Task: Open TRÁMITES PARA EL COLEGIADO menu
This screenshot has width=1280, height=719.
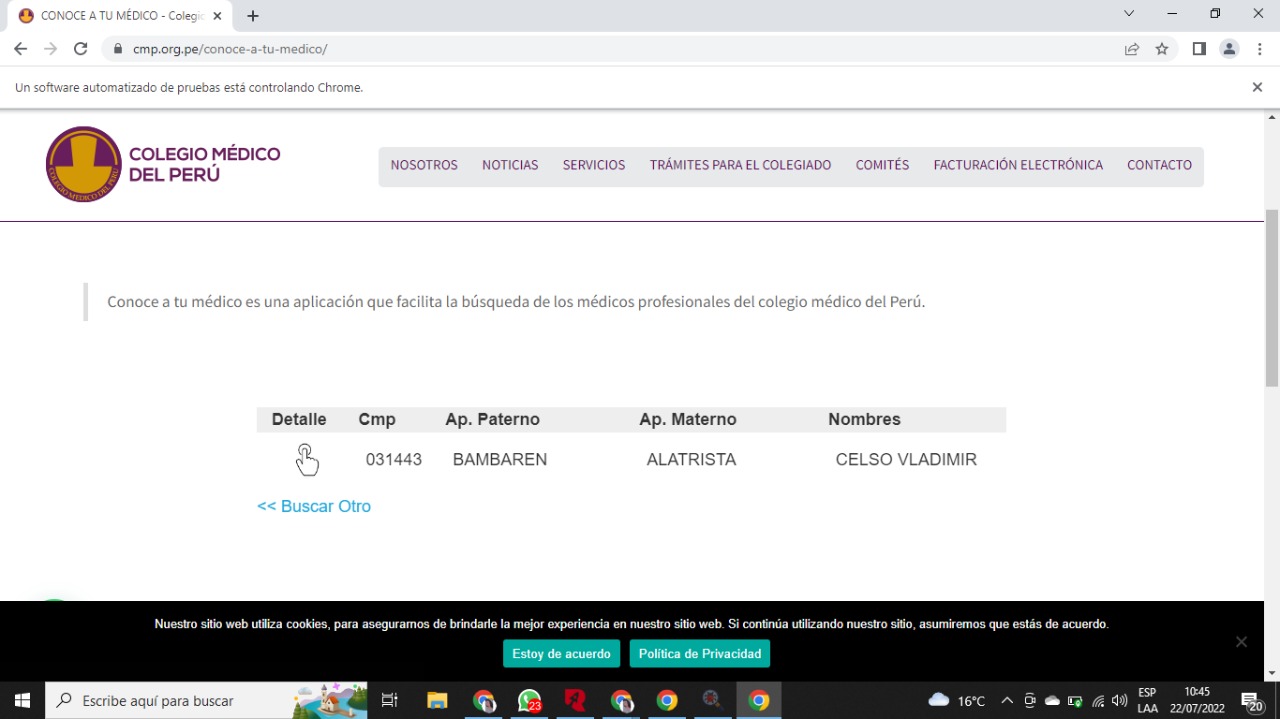Action: (x=740, y=165)
